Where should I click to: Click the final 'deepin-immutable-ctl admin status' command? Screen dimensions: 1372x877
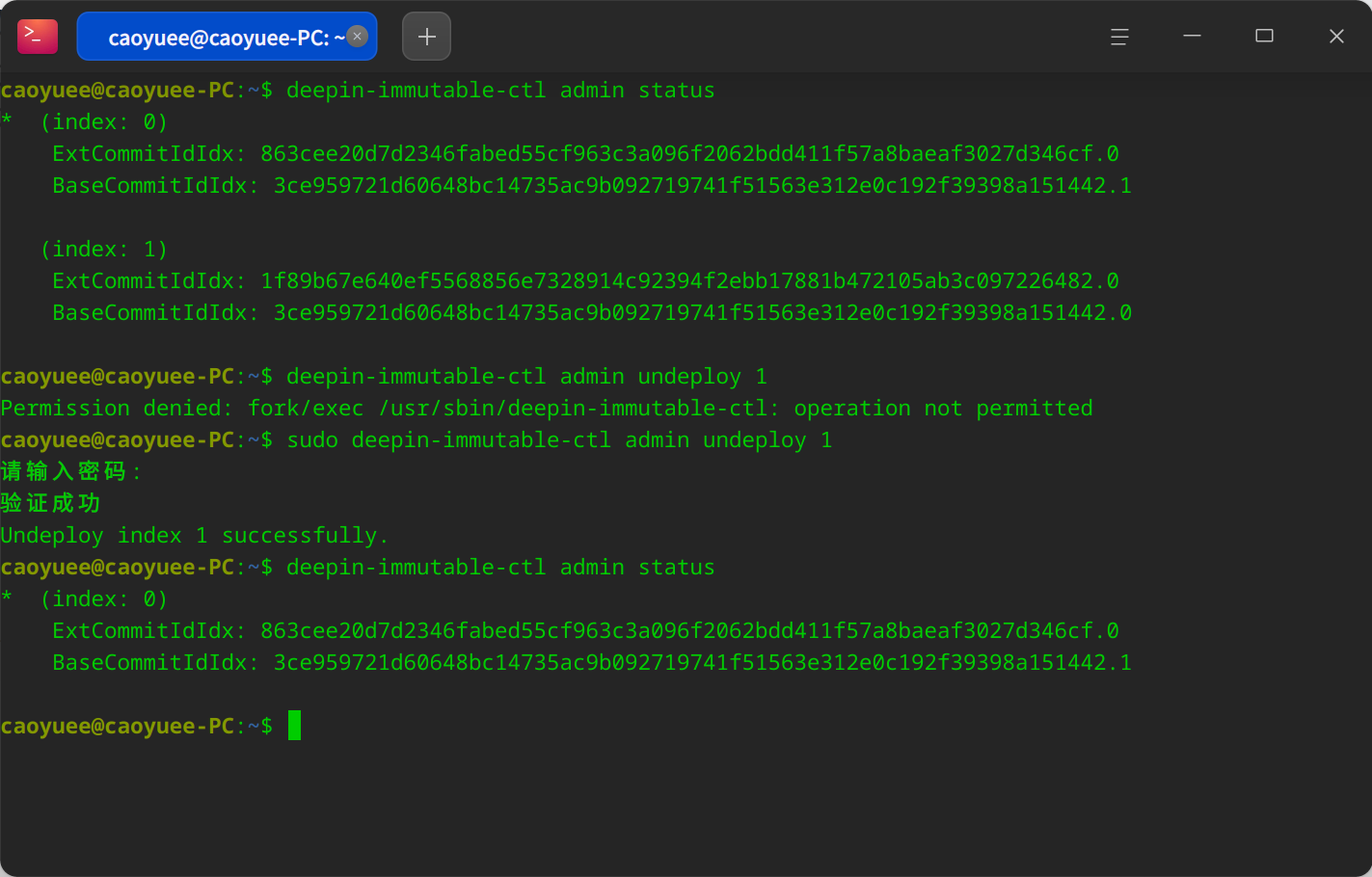pyautogui.click(x=500, y=568)
